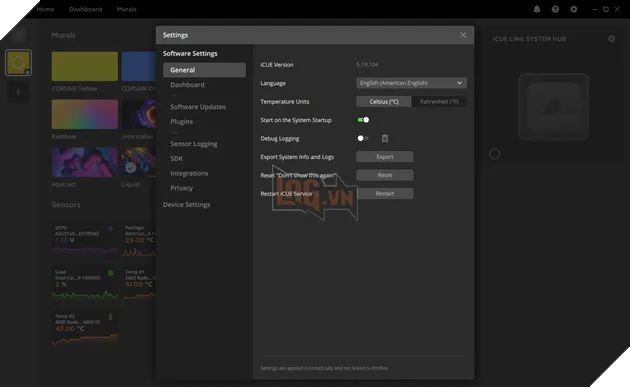Select the yellow device profile icon in sidebar
This screenshot has height=387, width=630.
pos(18,62)
